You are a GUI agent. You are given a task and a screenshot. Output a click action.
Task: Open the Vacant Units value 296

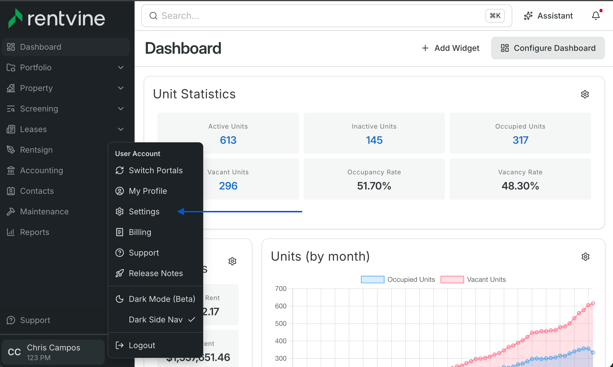(228, 186)
